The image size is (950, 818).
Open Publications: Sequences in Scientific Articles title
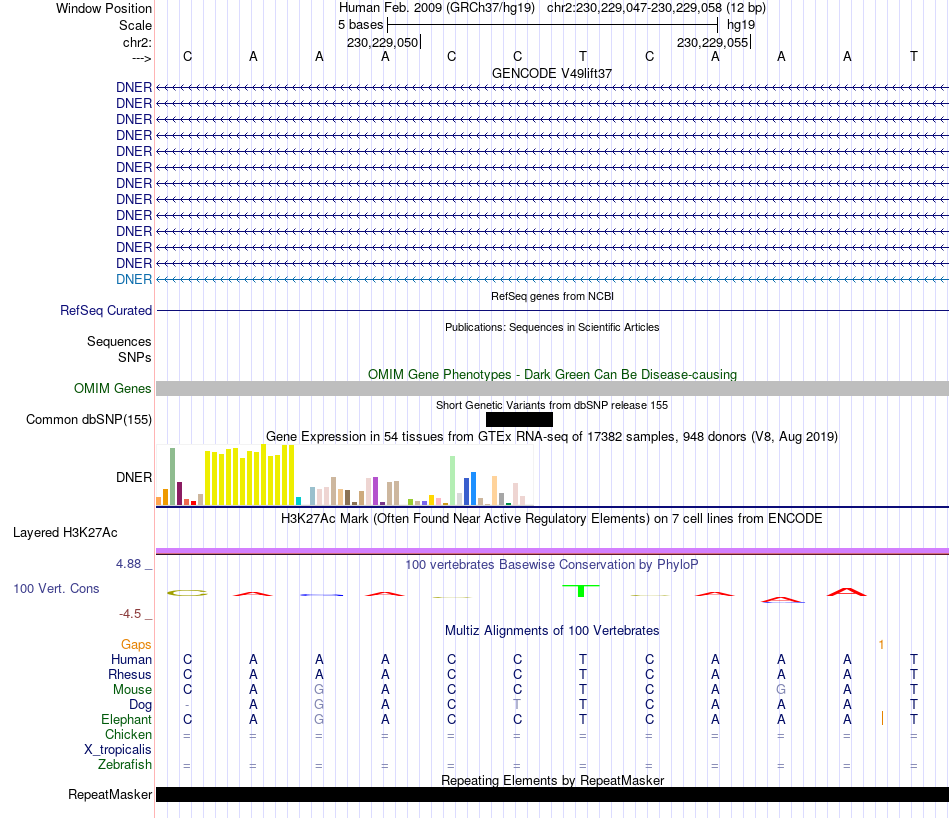(x=552, y=327)
